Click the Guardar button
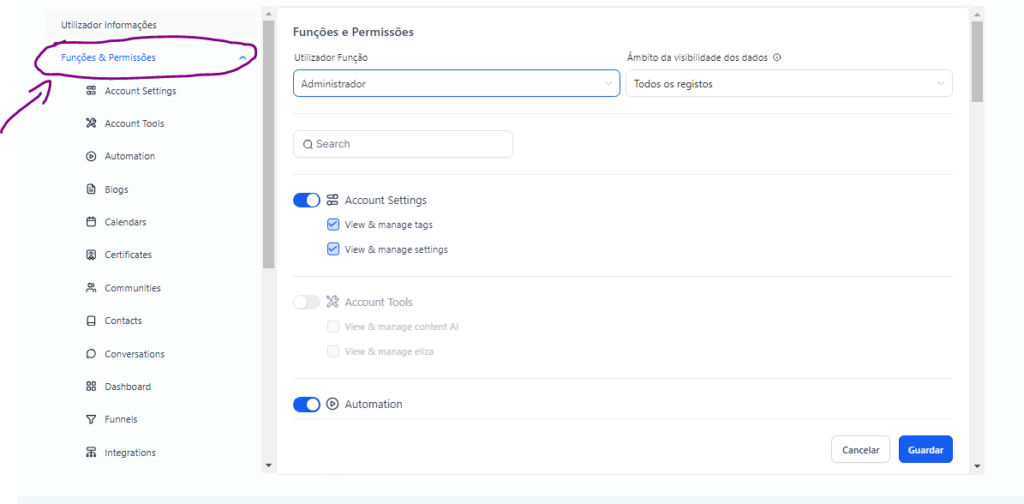Screen dimensions: 1024x504 925,450
